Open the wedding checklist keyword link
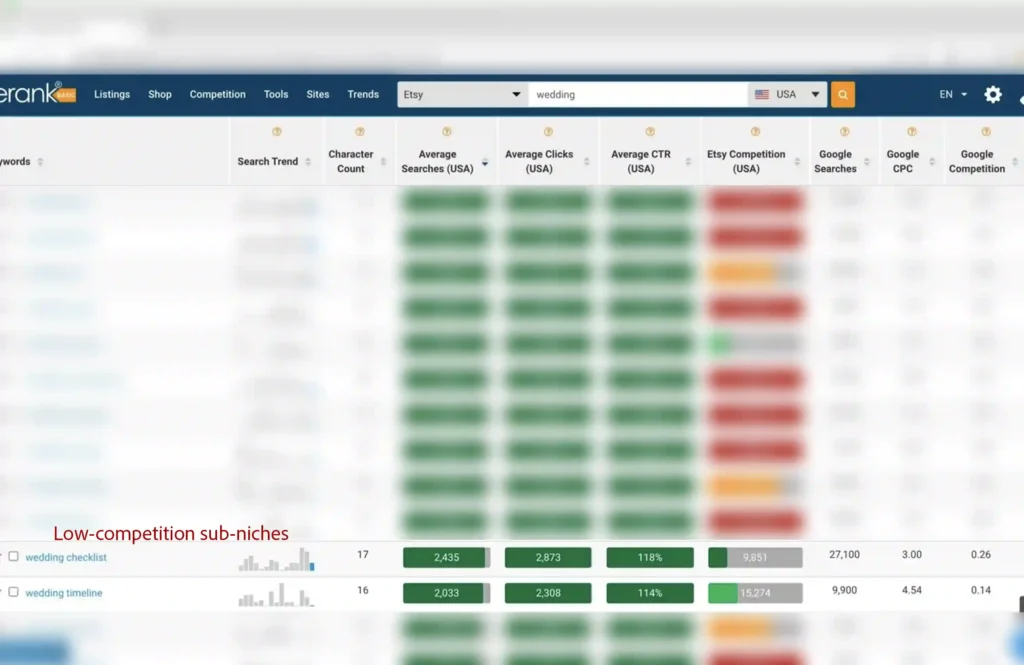1024x665 pixels. pyautogui.click(x=66, y=557)
